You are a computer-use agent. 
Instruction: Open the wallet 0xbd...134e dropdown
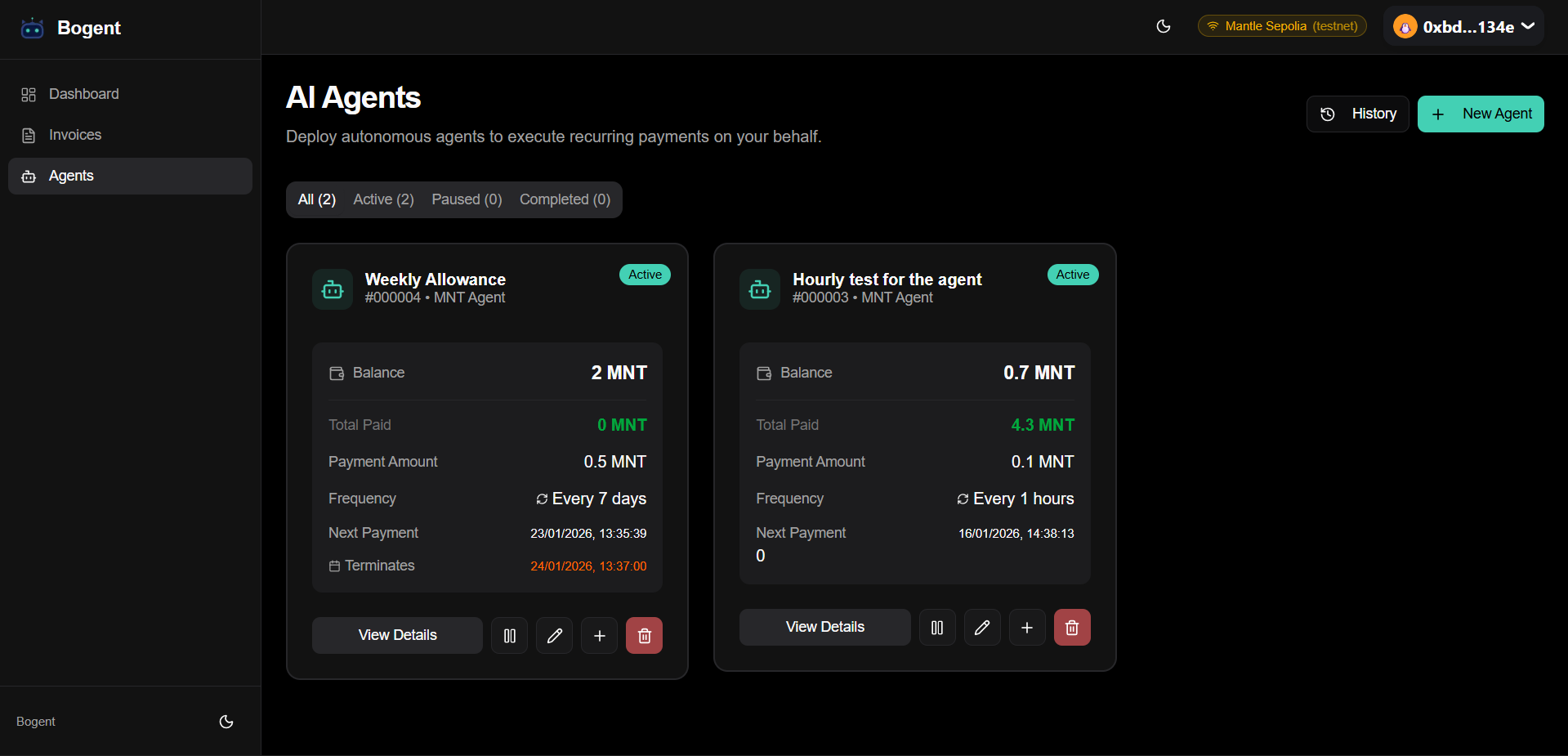(1463, 27)
